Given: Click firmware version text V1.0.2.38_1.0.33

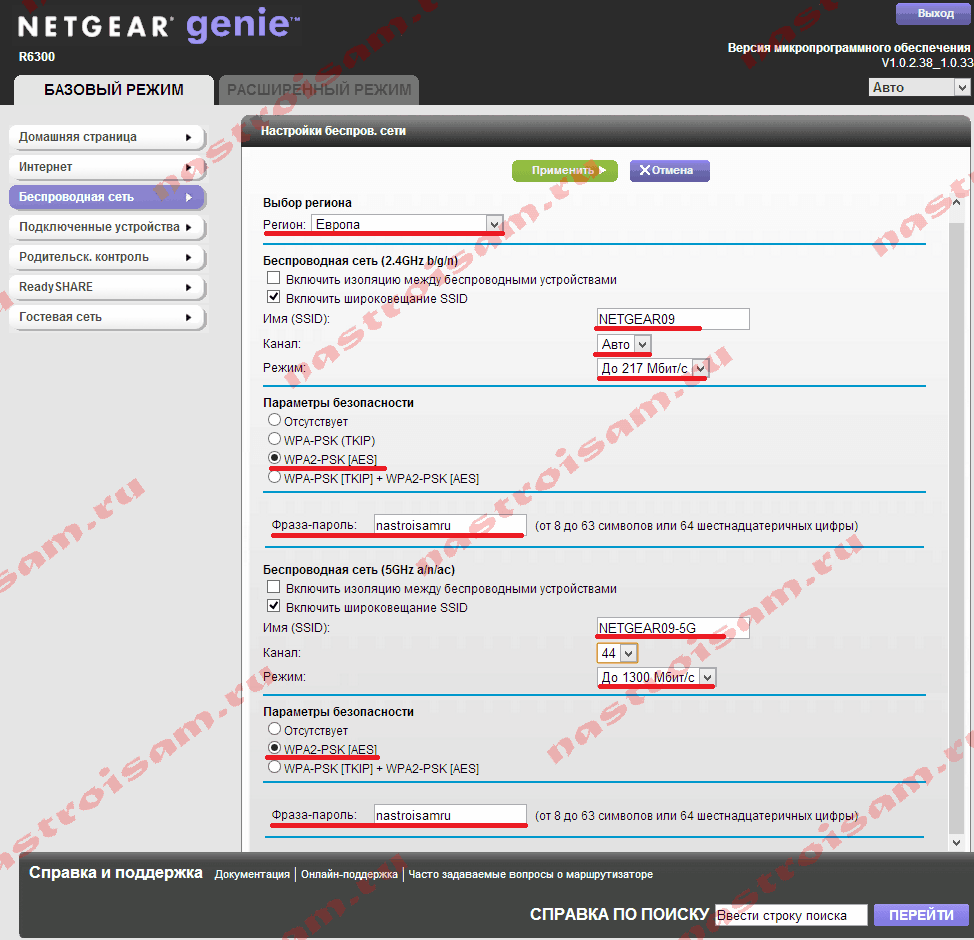Looking at the screenshot, I should tap(927, 63).
